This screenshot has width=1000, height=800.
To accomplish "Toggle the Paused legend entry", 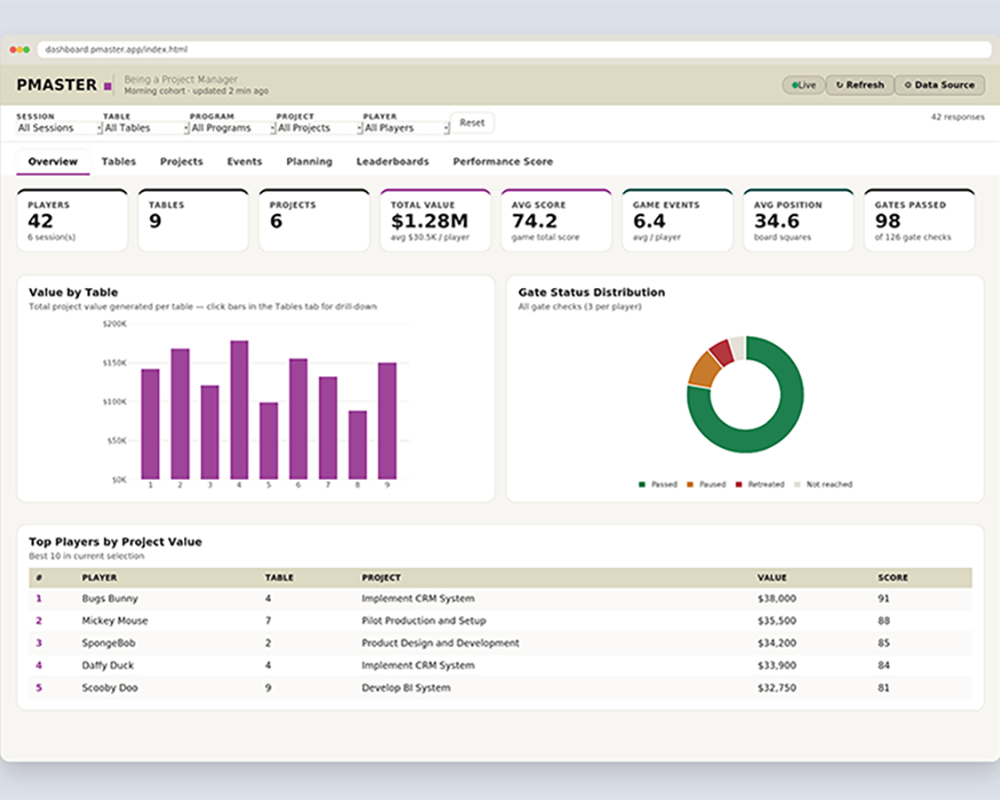I will [x=706, y=484].
